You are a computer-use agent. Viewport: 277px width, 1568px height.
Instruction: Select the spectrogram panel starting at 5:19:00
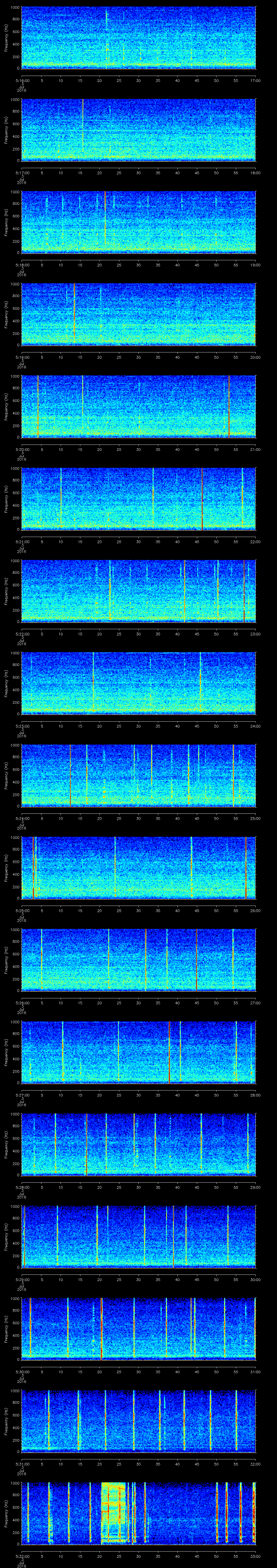(138, 315)
